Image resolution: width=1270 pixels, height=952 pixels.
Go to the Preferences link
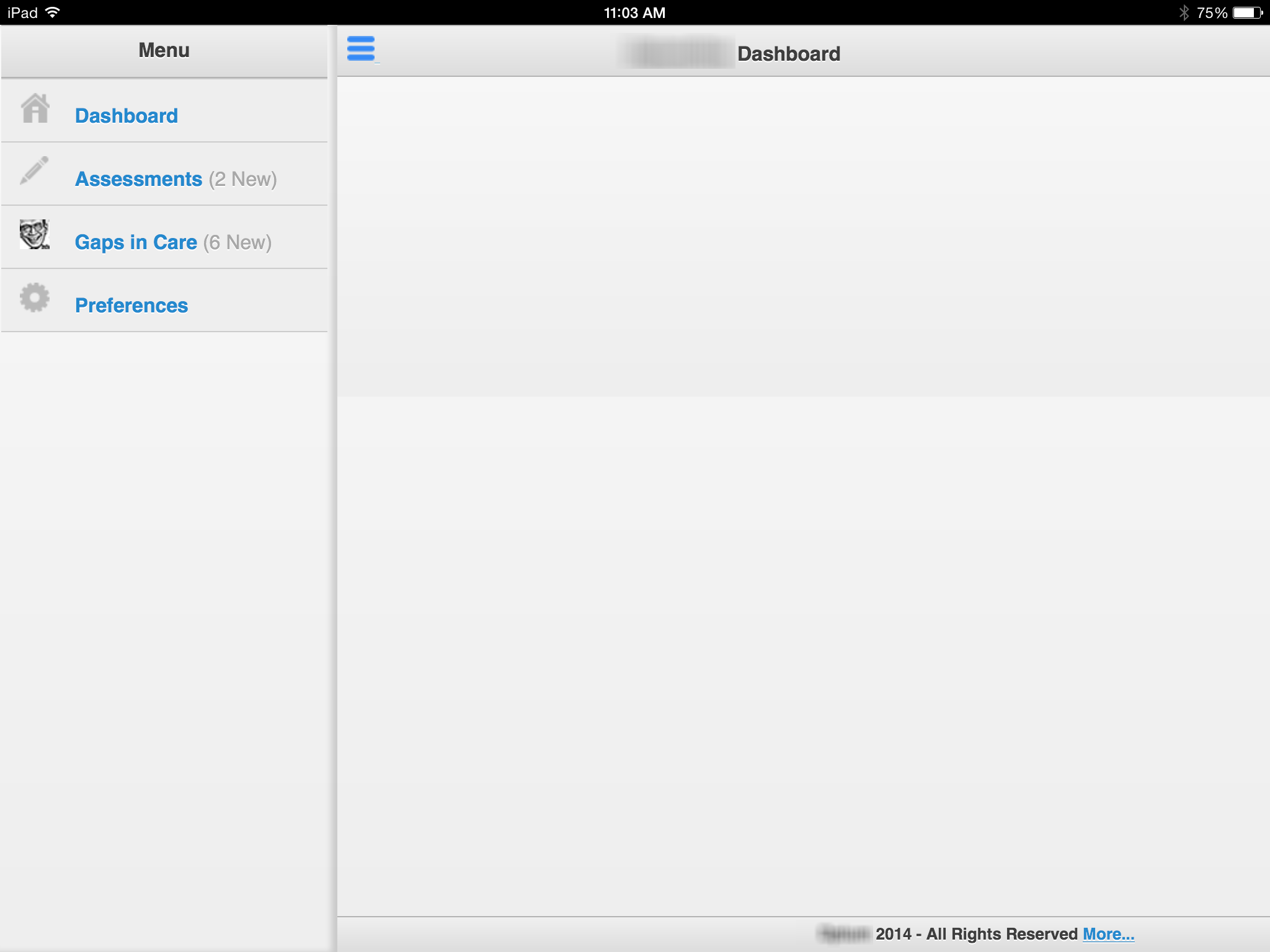pos(131,306)
